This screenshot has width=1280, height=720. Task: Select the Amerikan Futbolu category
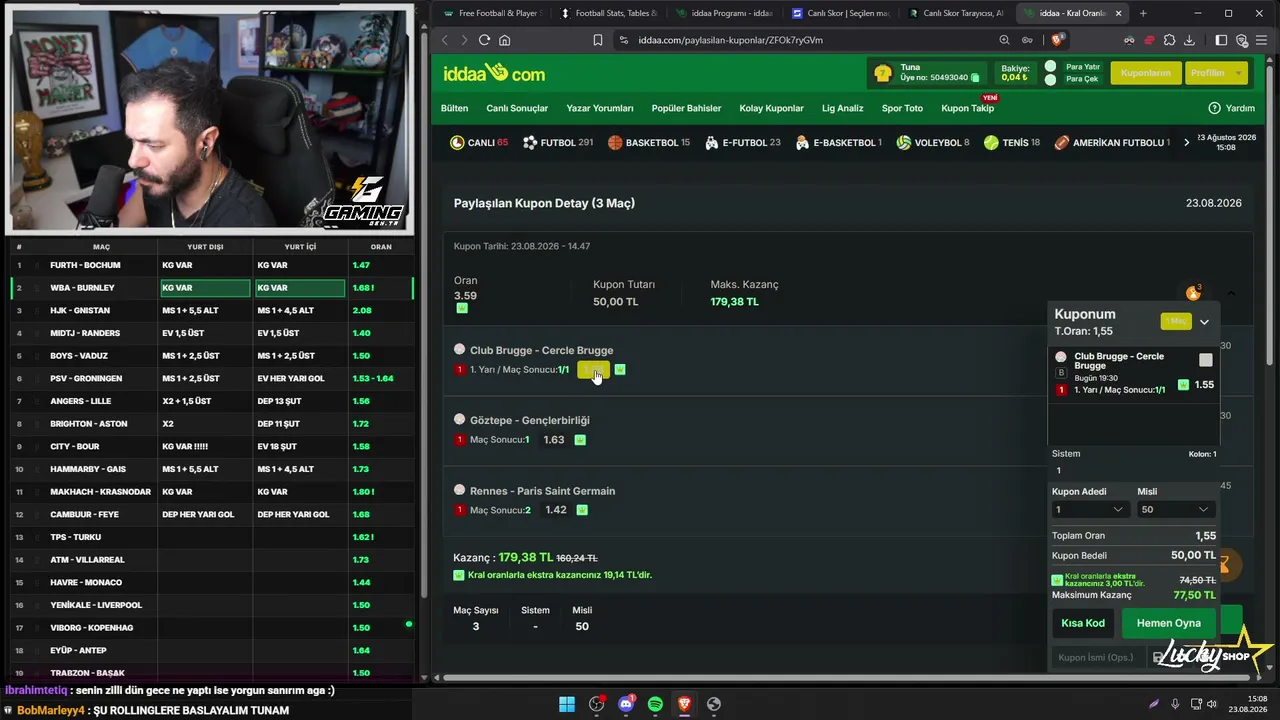tap(1112, 143)
